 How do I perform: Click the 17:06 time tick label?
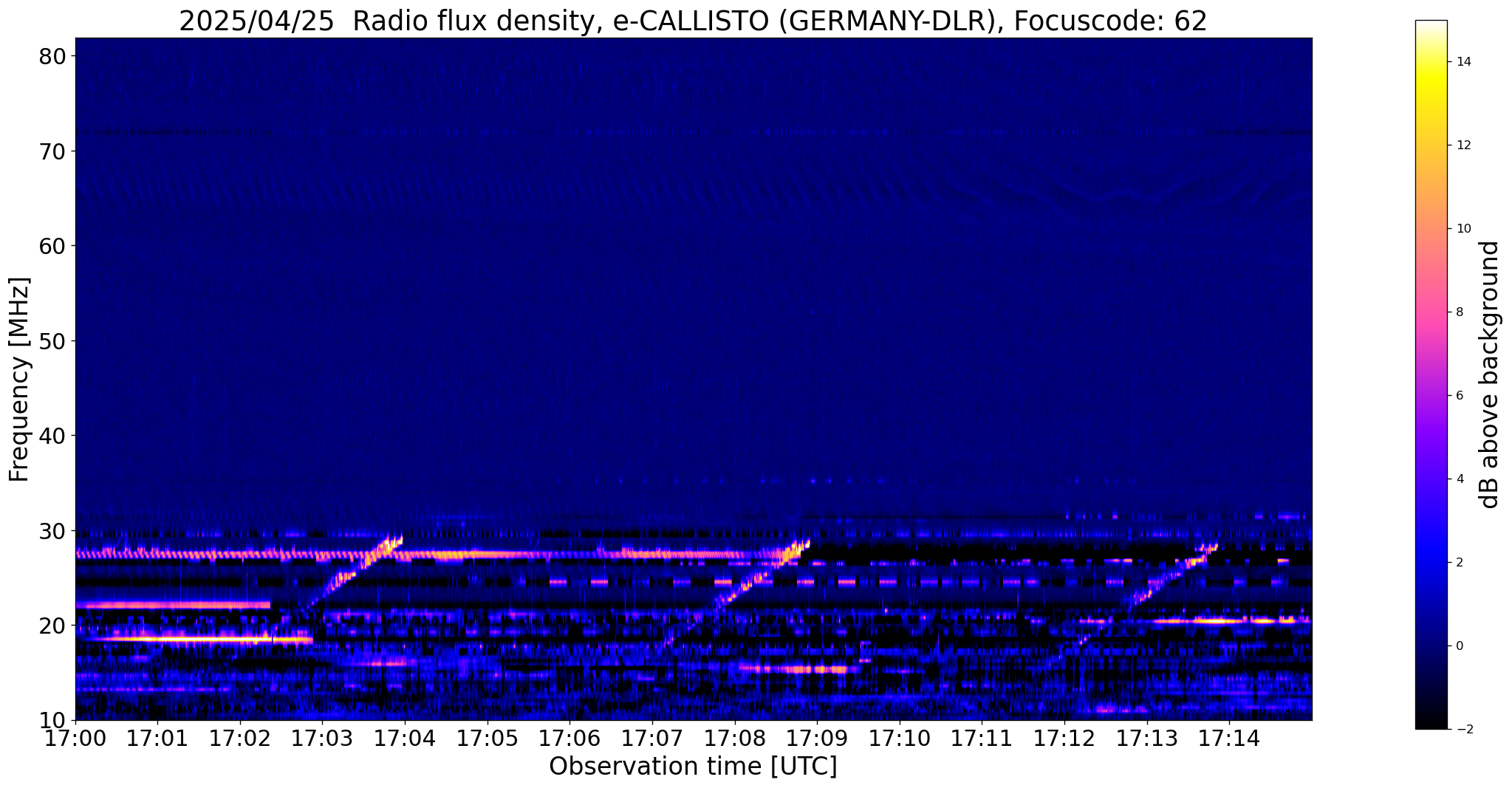point(569,738)
